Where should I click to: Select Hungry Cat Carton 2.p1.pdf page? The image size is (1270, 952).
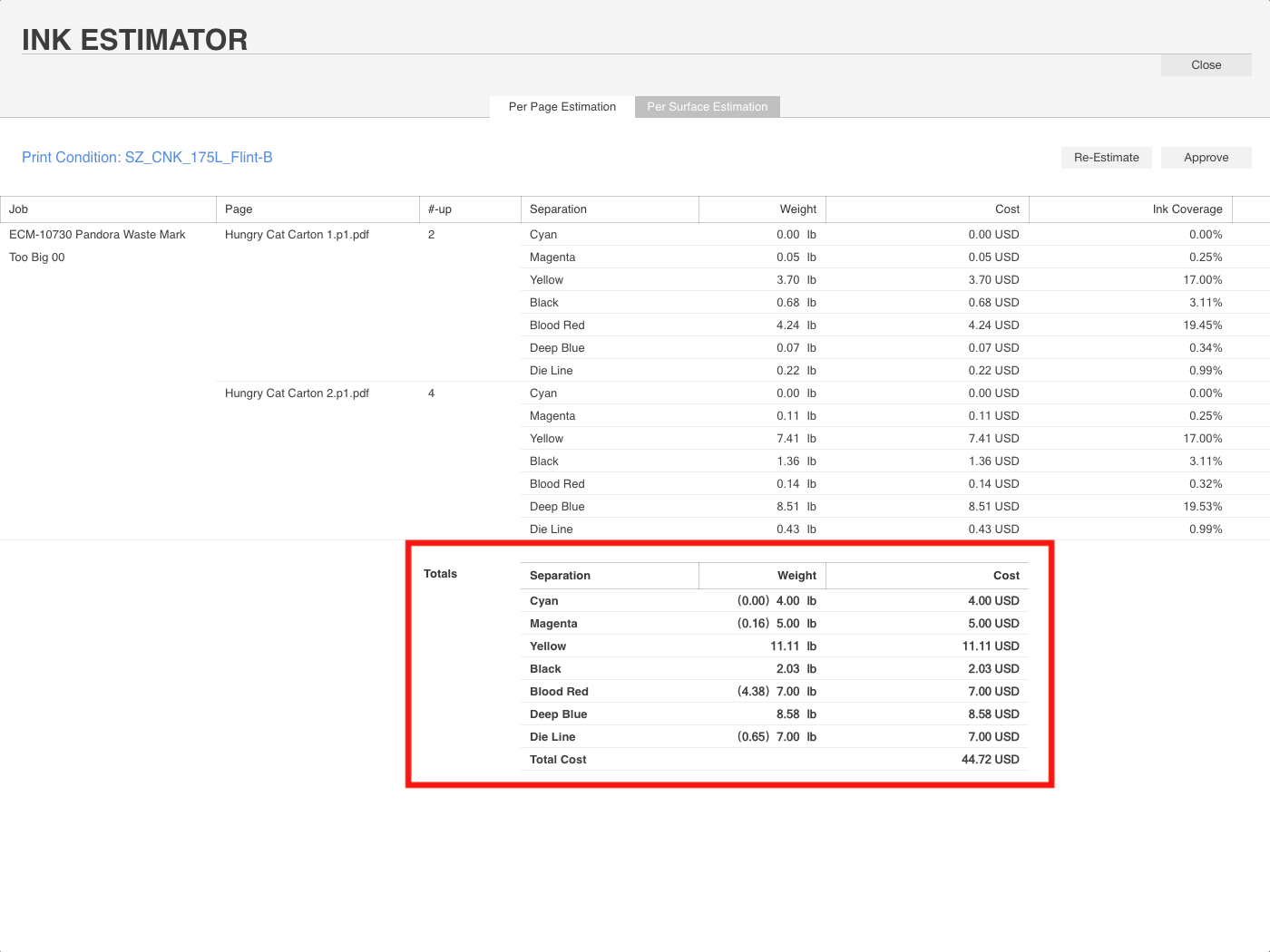click(297, 393)
